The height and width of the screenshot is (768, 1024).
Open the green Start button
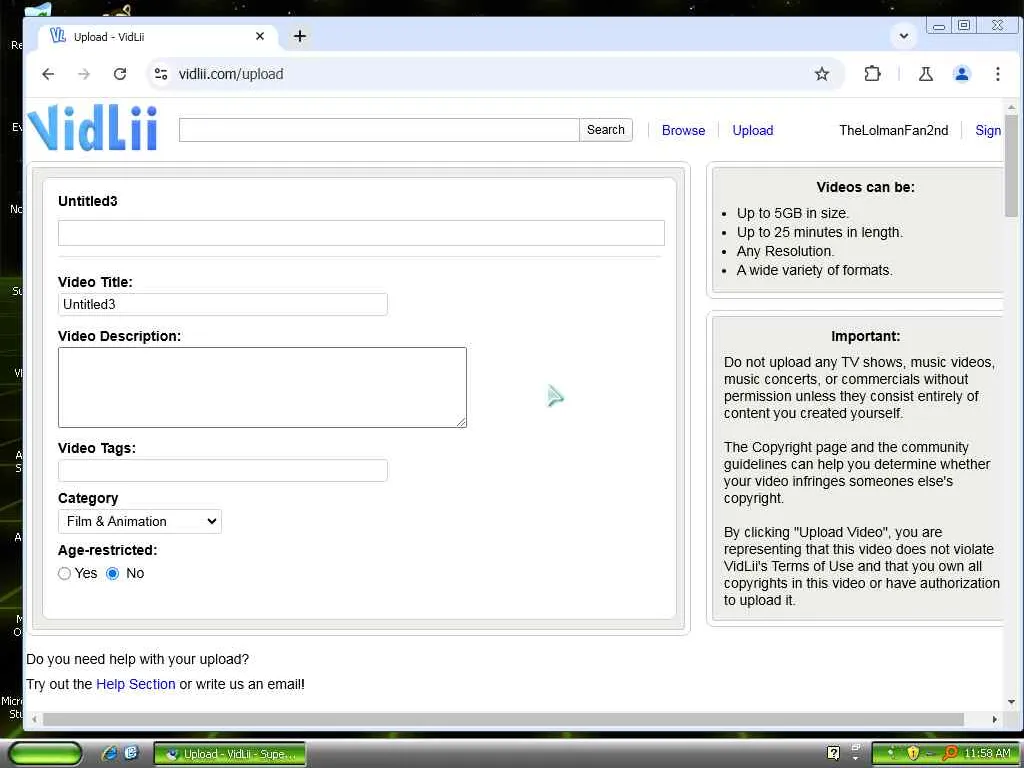click(x=45, y=754)
